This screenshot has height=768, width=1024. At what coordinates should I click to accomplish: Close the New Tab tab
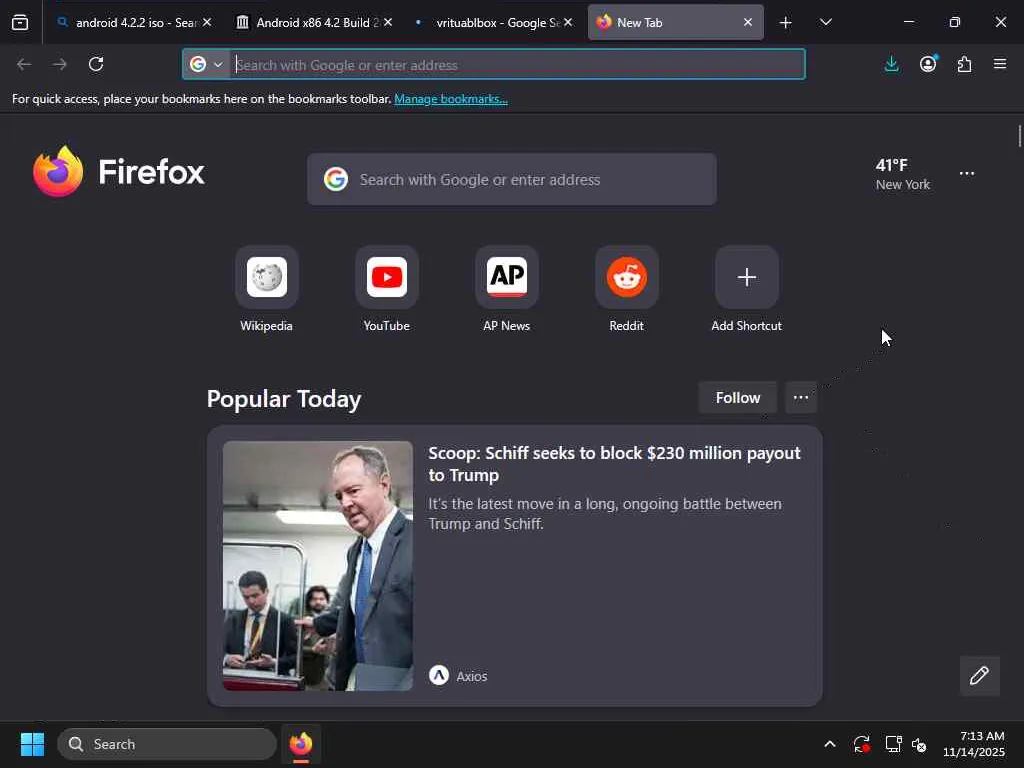pyautogui.click(x=748, y=22)
